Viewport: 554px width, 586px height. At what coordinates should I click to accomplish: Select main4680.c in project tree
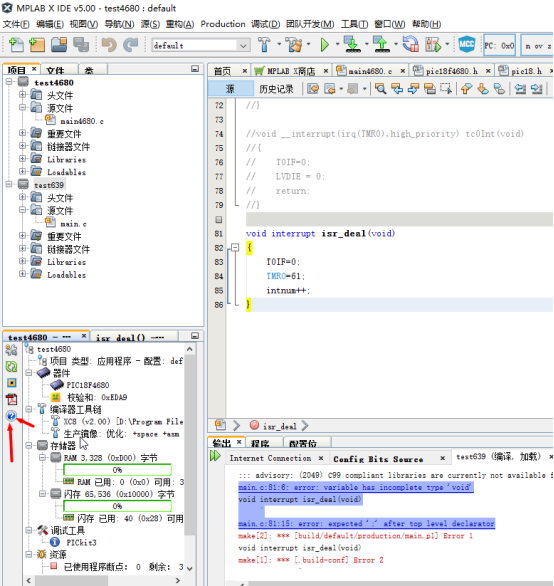pos(82,121)
